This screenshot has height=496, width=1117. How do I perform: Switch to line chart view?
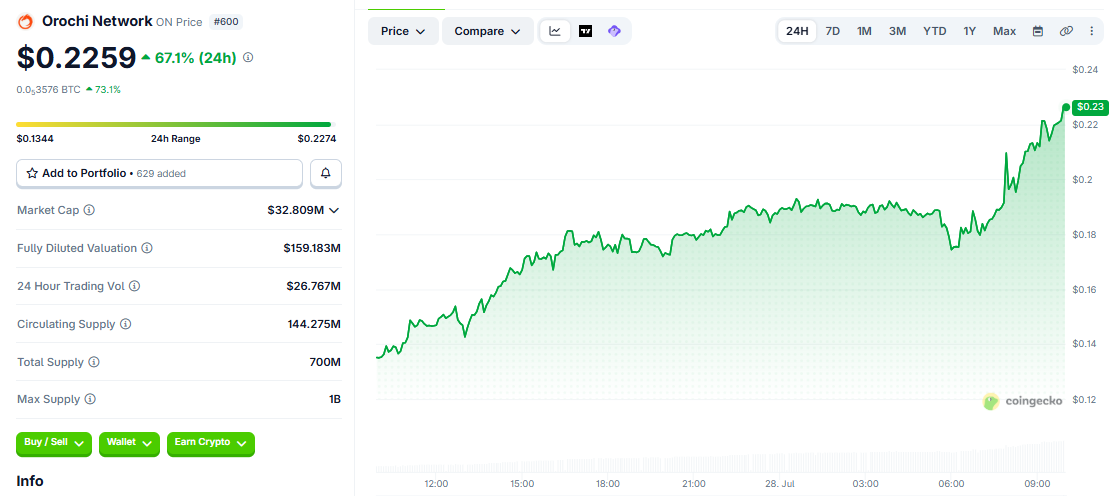tap(555, 31)
